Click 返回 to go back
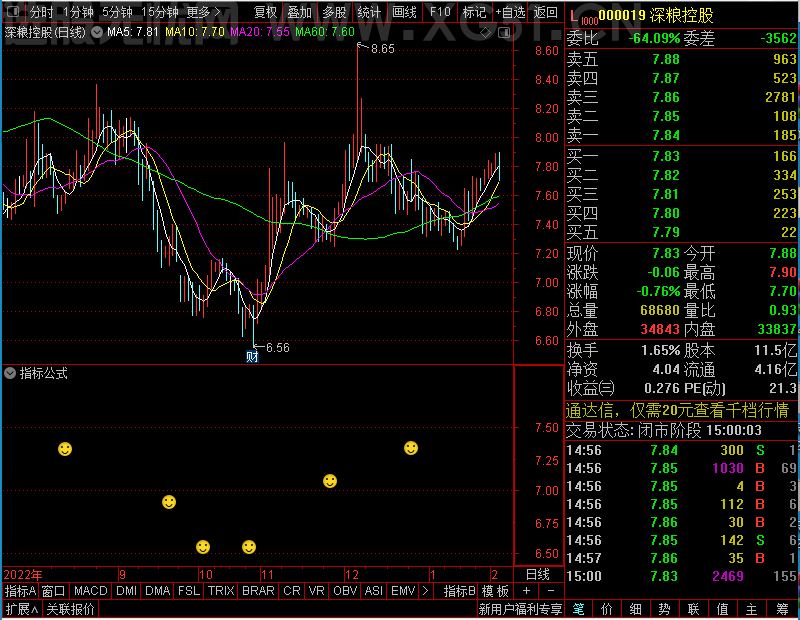 click(x=545, y=12)
